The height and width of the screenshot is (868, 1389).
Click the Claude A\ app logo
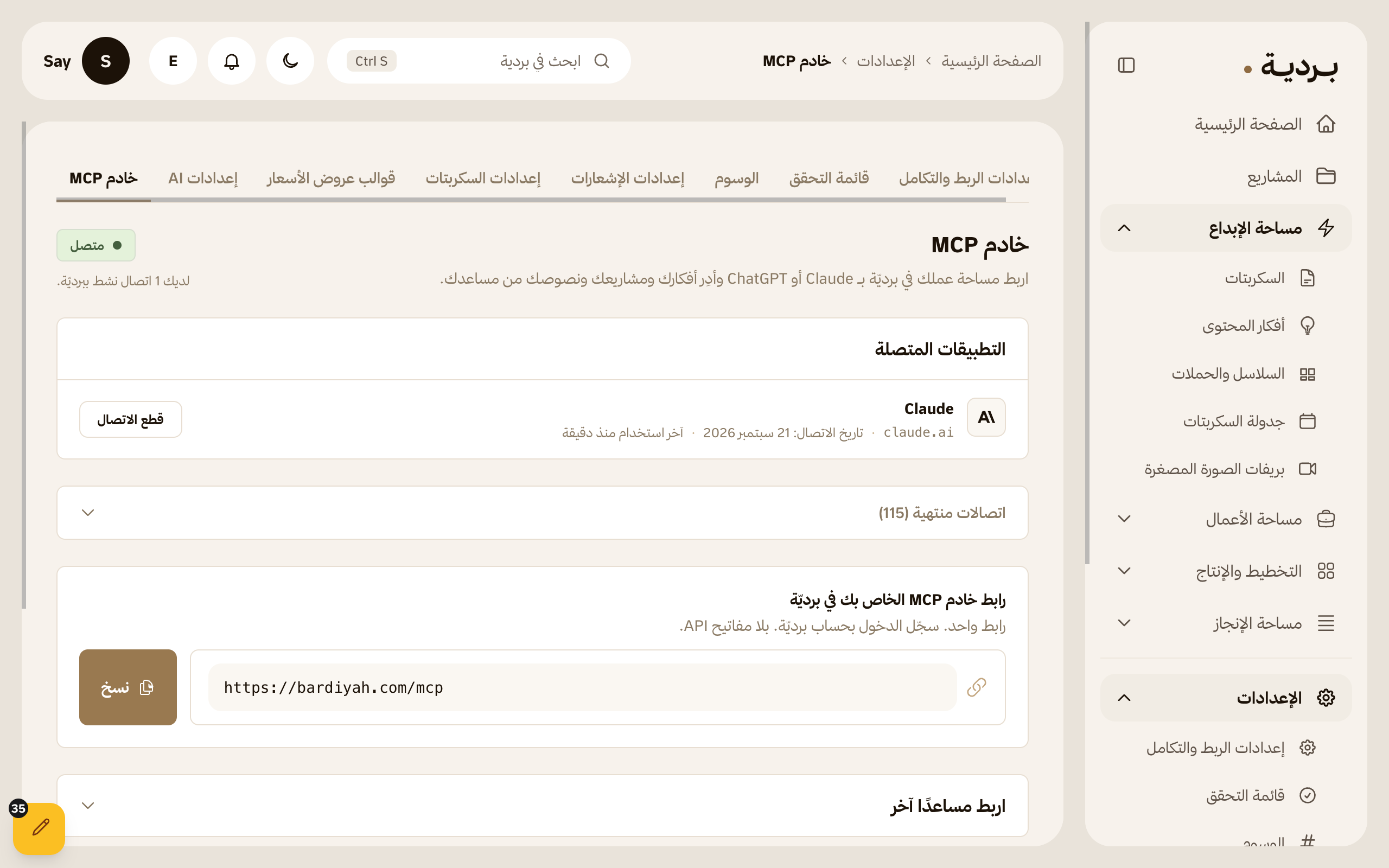(986, 417)
